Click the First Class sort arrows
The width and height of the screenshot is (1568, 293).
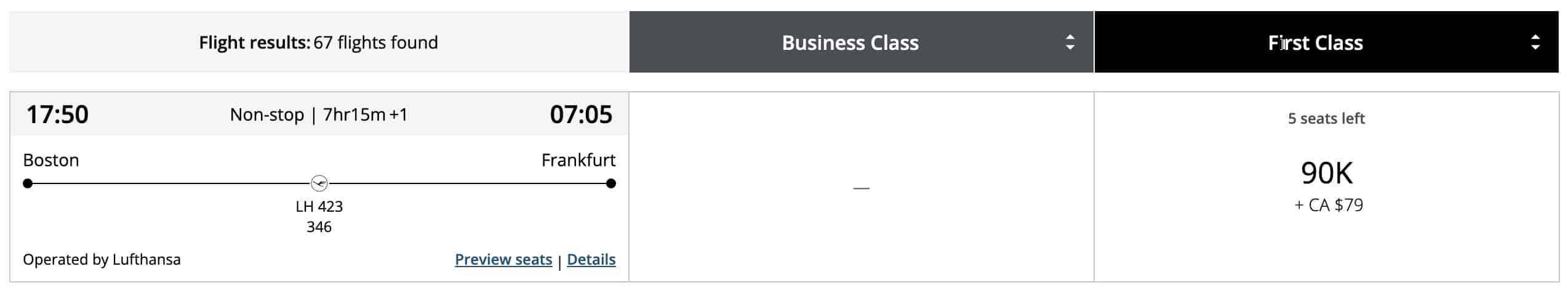(x=1535, y=42)
